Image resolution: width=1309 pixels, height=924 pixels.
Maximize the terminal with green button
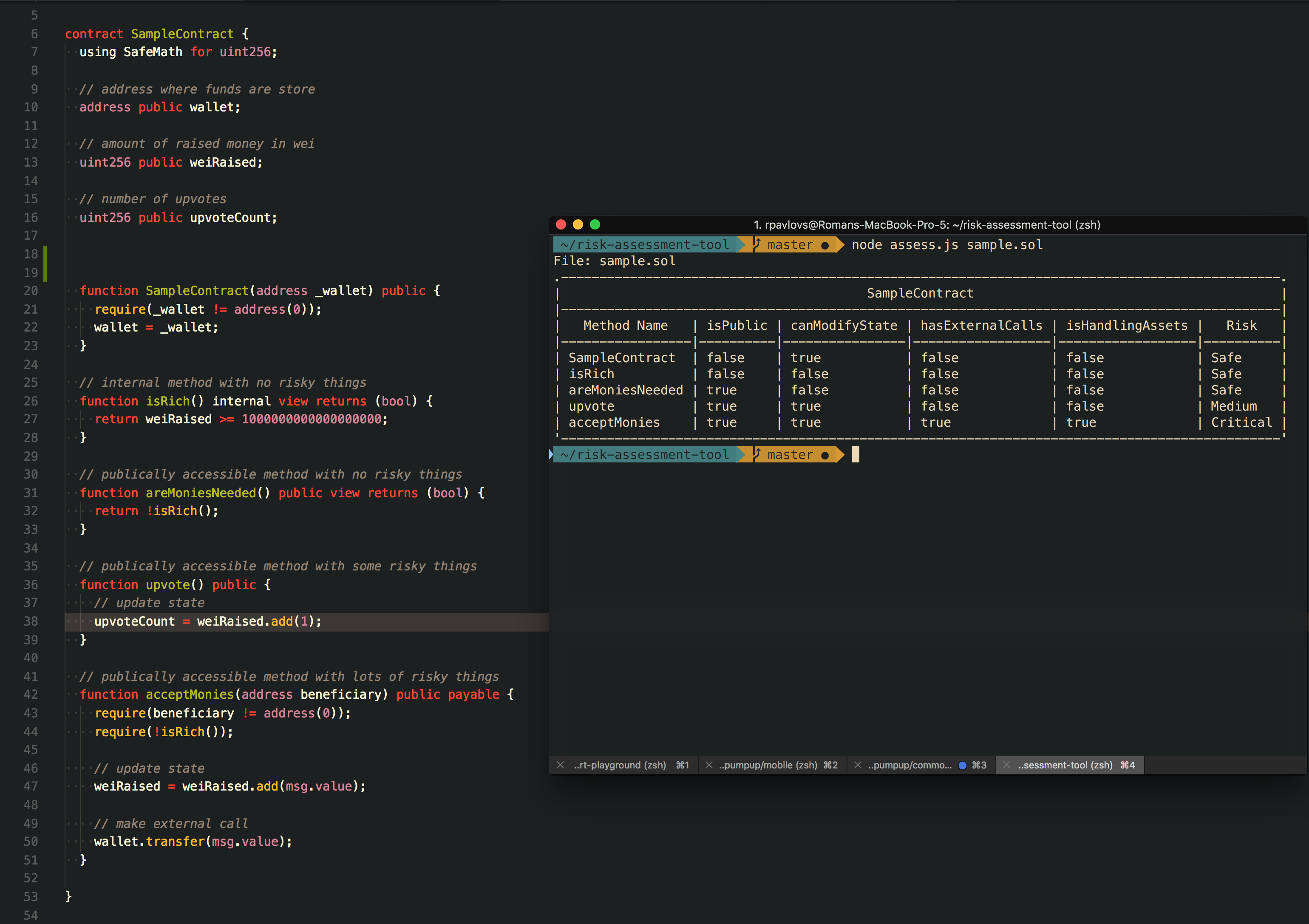pyautogui.click(x=595, y=224)
